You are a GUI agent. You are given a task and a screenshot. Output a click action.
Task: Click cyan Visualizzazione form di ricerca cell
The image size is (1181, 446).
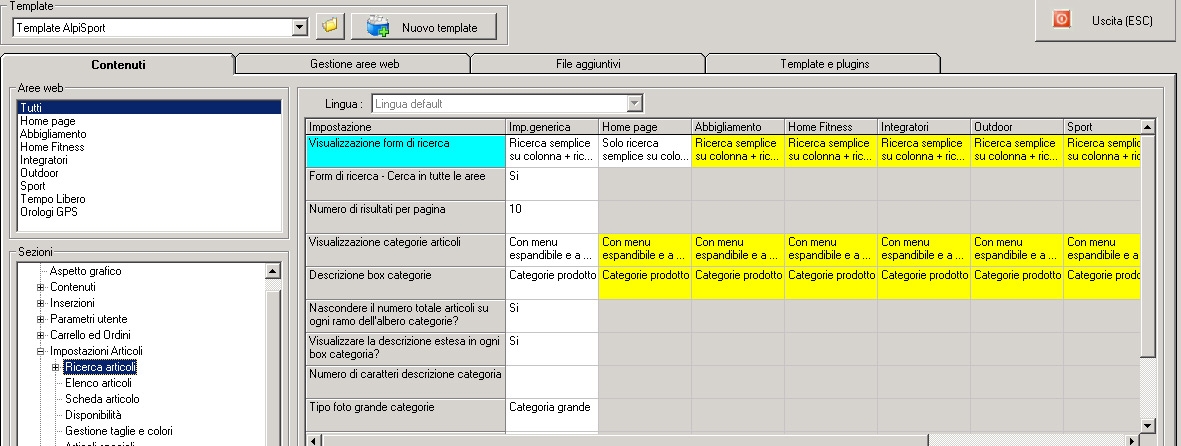point(405,151)
